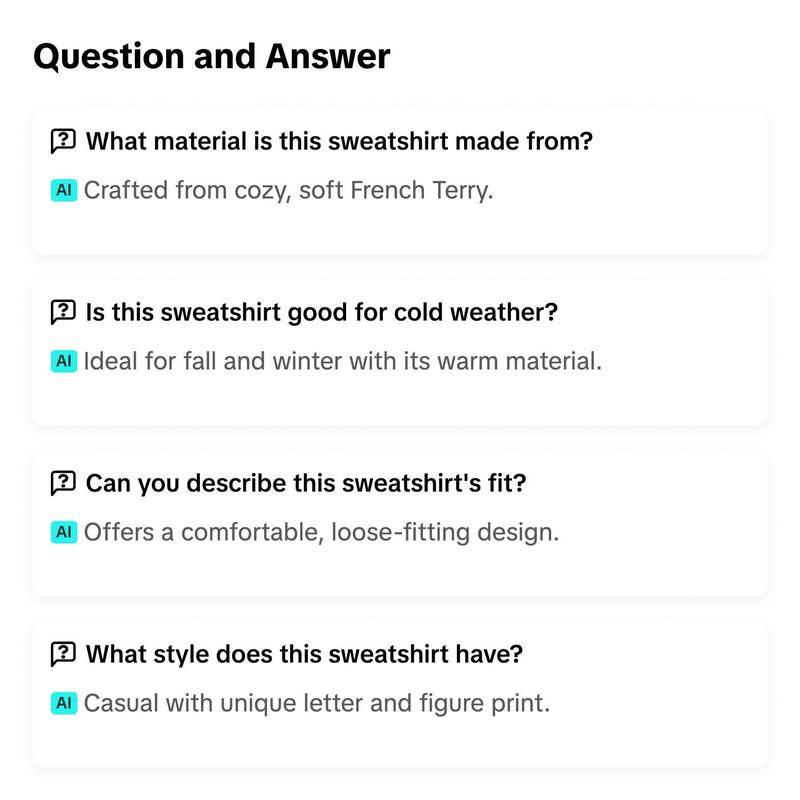Open 'Can you describe this sweatshirt's fit?'

click(x=306, y=483)
